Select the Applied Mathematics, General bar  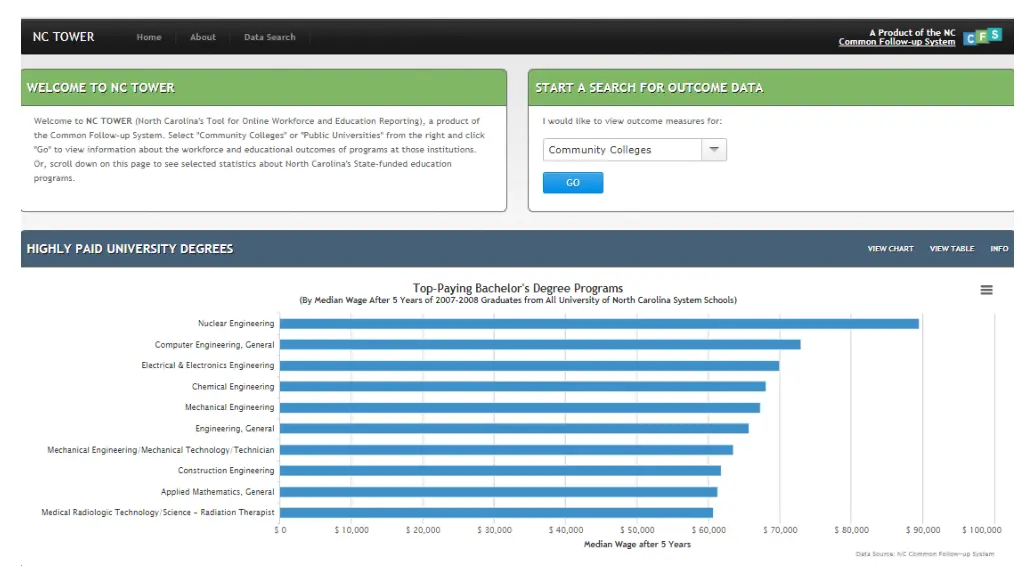pos(498,492)
